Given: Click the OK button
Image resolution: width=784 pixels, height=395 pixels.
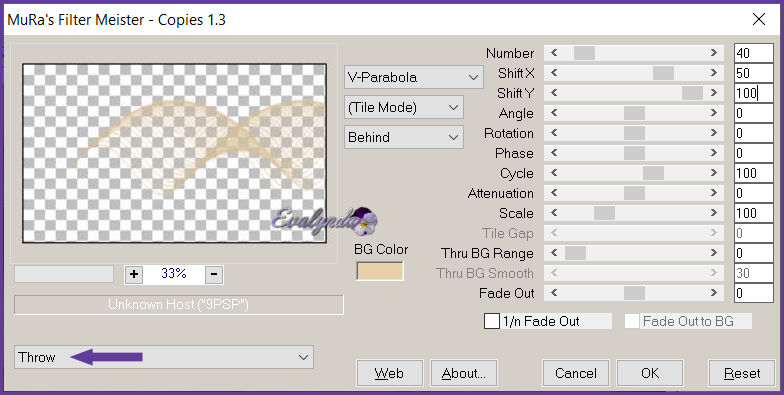Looking at the screenshot, I should pyautogui.click(x=650, y=373).
